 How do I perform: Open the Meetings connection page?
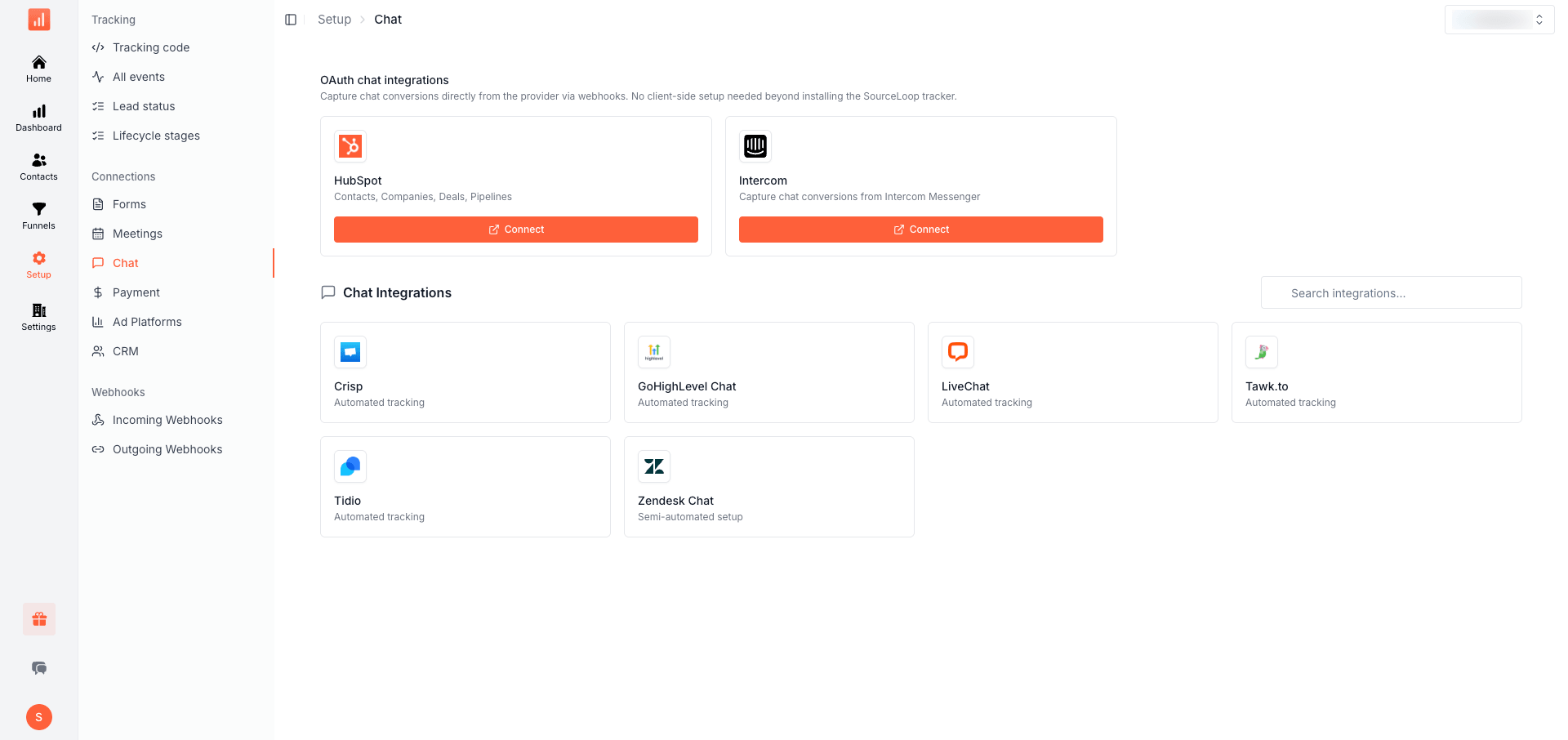pos(176,234)
